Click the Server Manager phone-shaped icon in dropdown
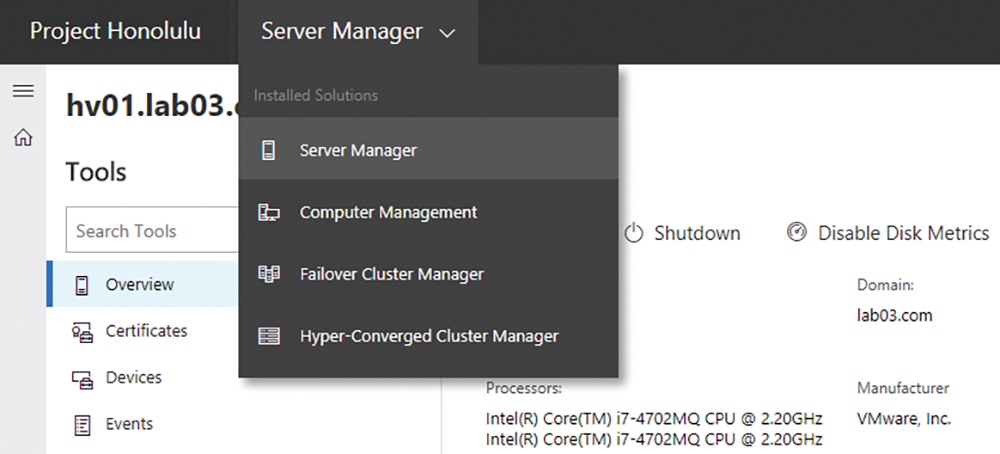The image size is (1000, 454). [x=268, y=150]
